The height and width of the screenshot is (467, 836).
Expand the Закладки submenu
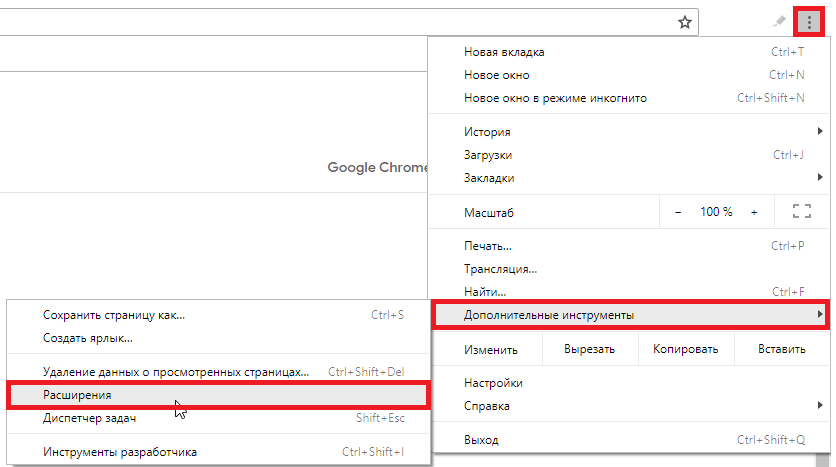click(x=630, y=178)
